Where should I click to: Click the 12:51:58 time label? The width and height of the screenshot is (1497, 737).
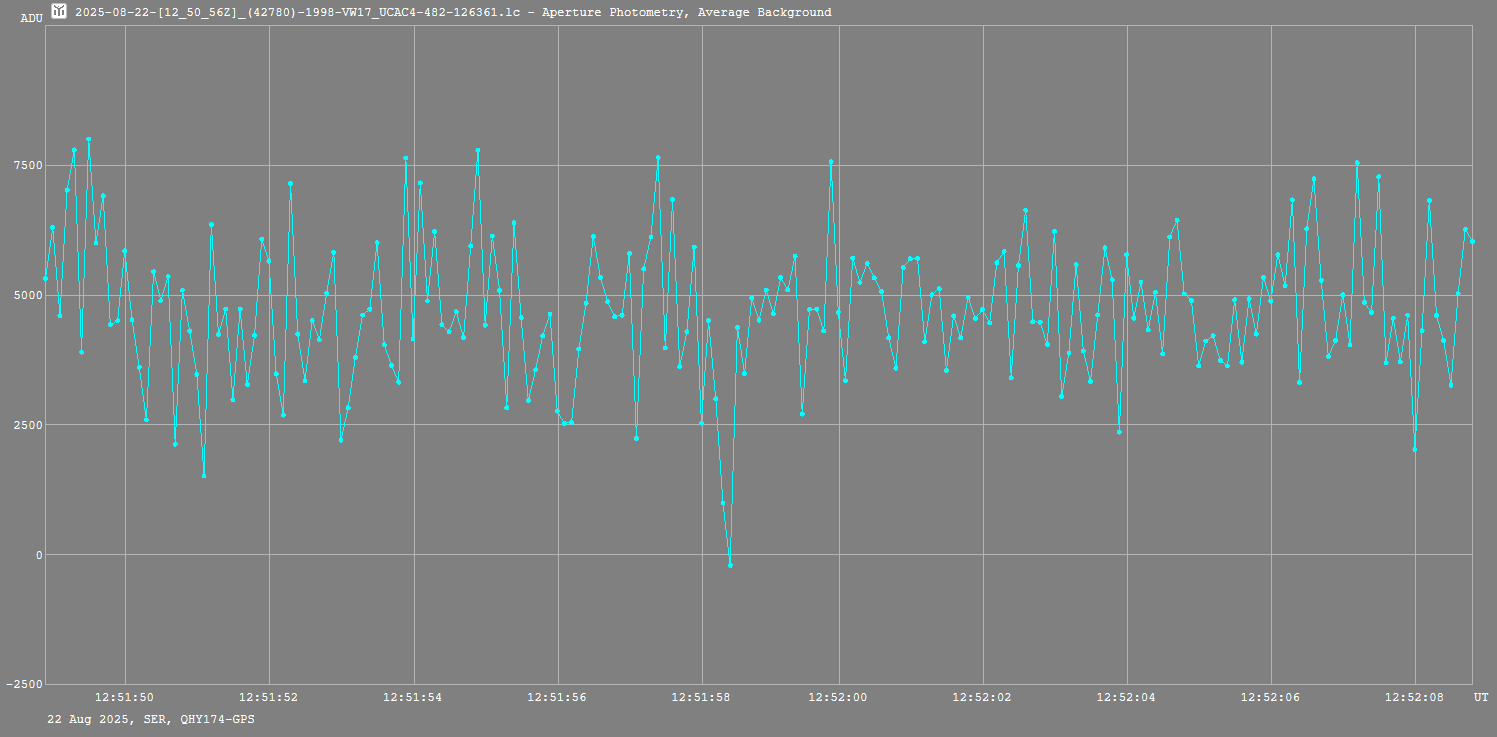[x=702, y=696]
